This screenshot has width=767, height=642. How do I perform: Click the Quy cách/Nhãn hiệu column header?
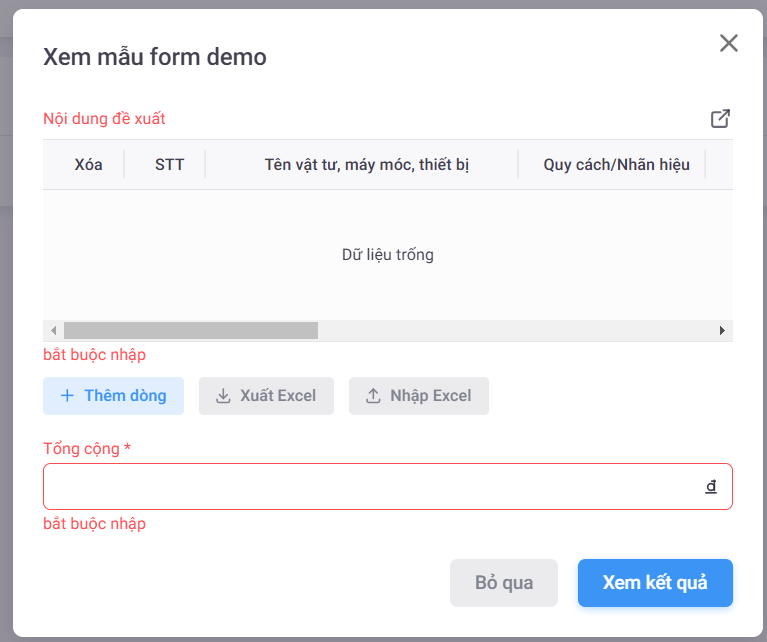[616, 164]
